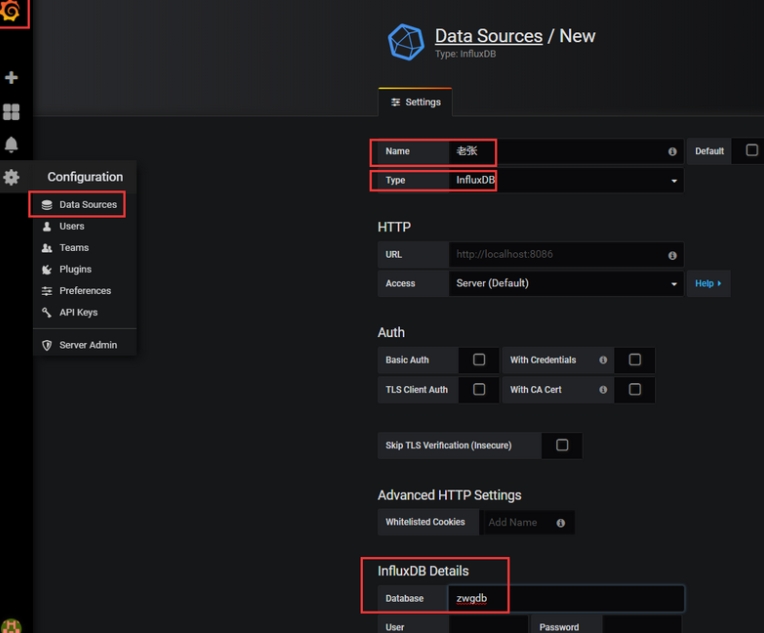The width and height of the screenshot is (764, 633).
Task: Switch to the Settings tab
Action: tap(416, 102)
